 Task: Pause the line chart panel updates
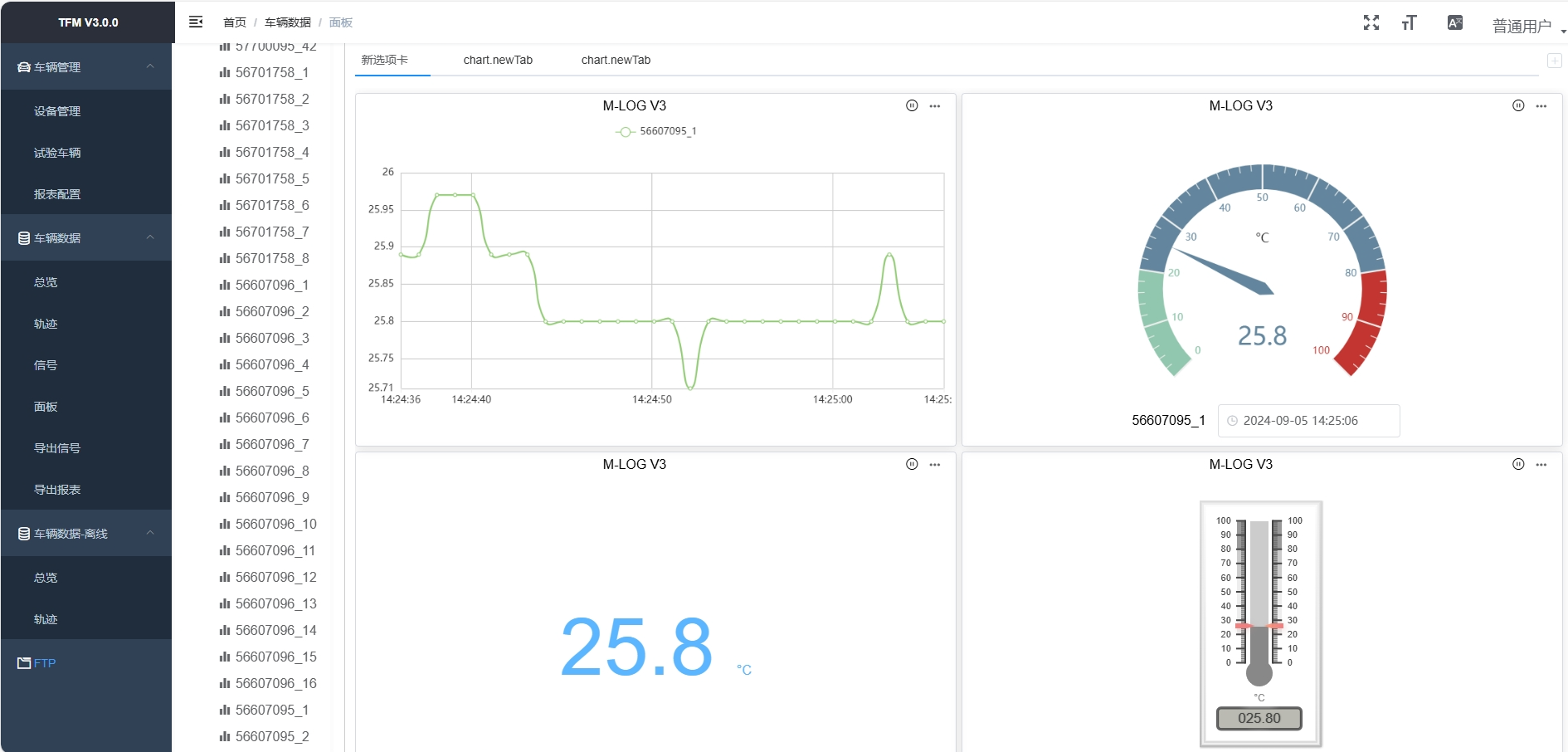(912, 105)
